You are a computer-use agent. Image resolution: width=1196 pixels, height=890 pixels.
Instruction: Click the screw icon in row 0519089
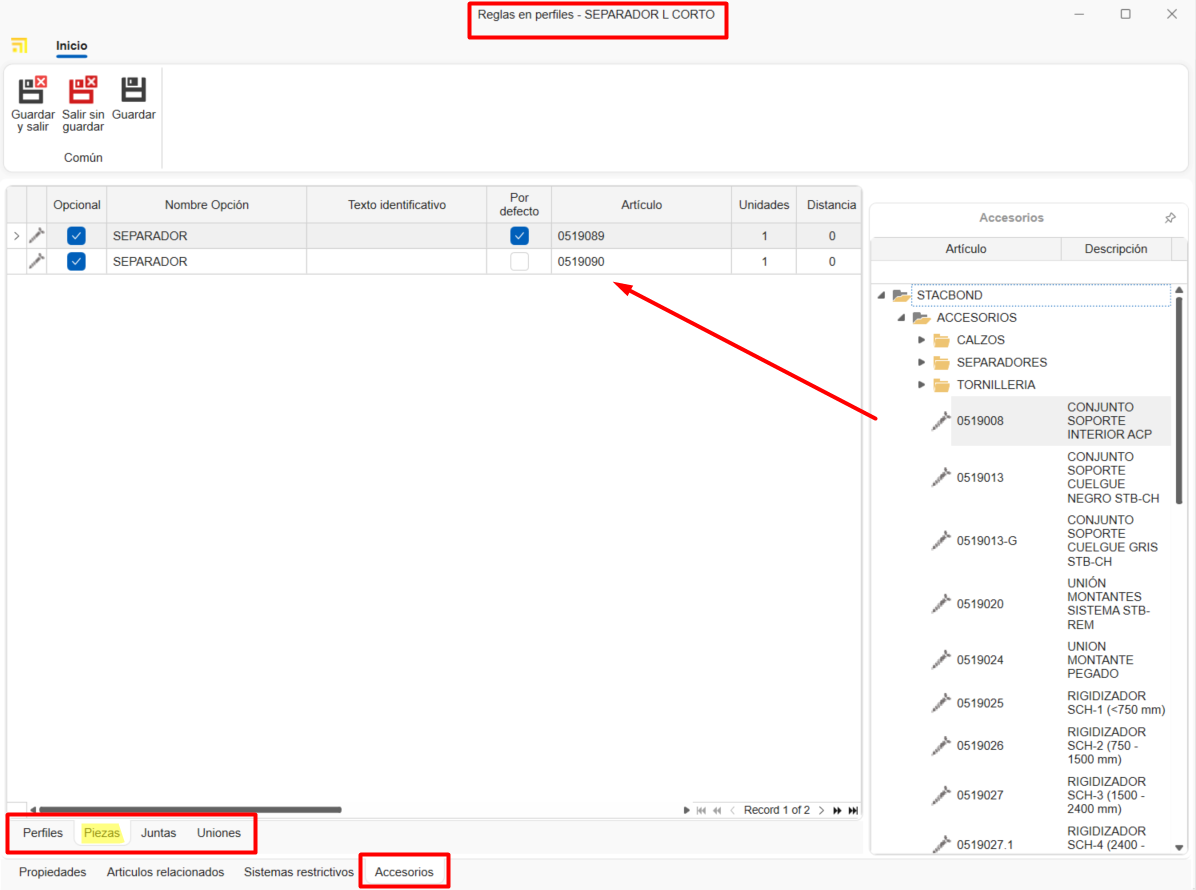click(37, 236)
